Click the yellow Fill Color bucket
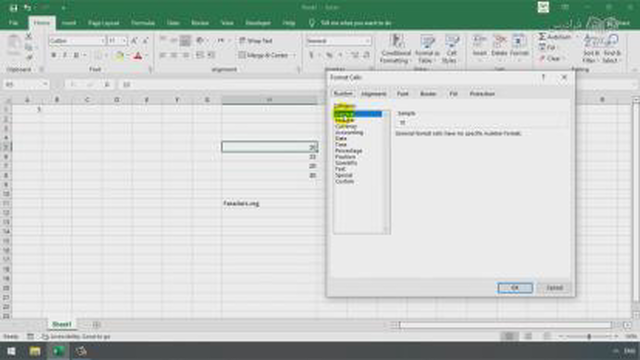Image resolution: width=640 pixels, height=360 pixels. tap(119, 56)
